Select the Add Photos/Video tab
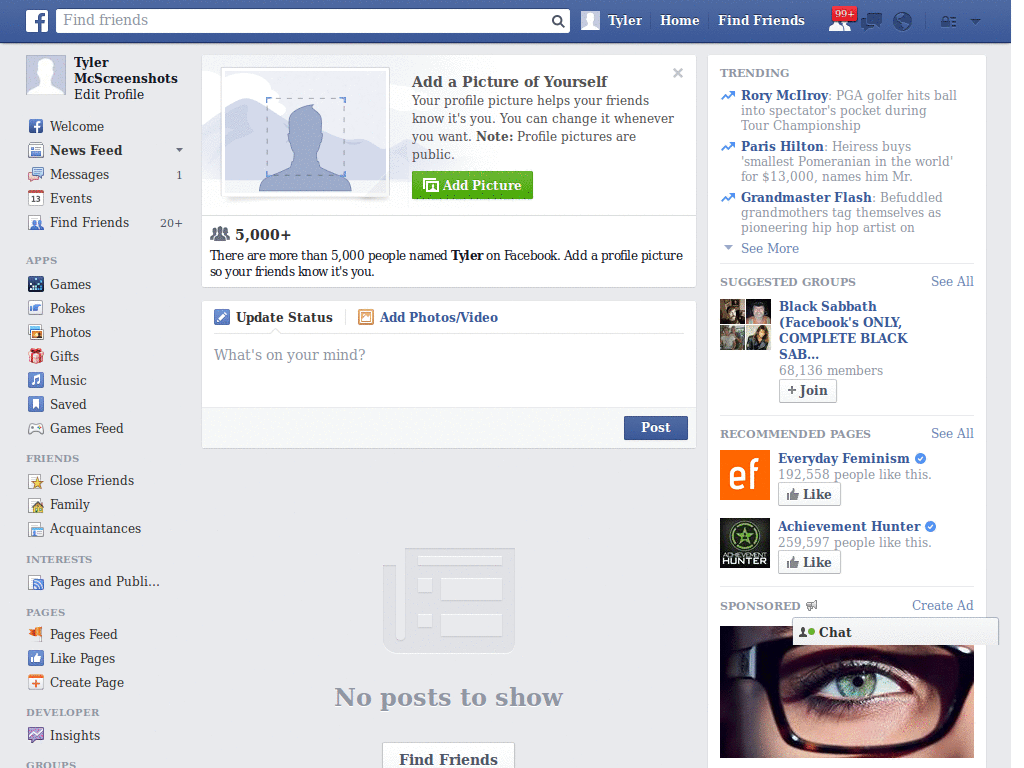The image size is (1024, 768). click(x=428, y=317)
